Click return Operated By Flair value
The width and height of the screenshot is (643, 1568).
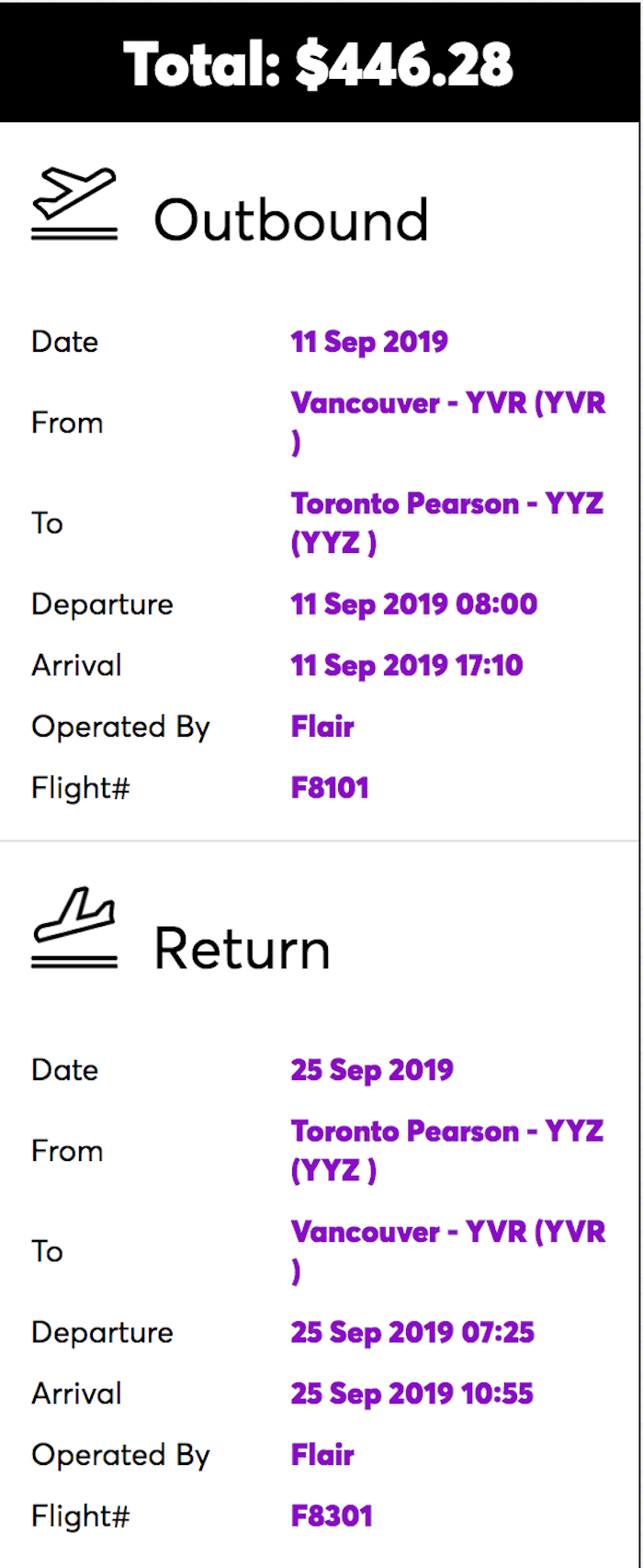(x=322, y=1455)
